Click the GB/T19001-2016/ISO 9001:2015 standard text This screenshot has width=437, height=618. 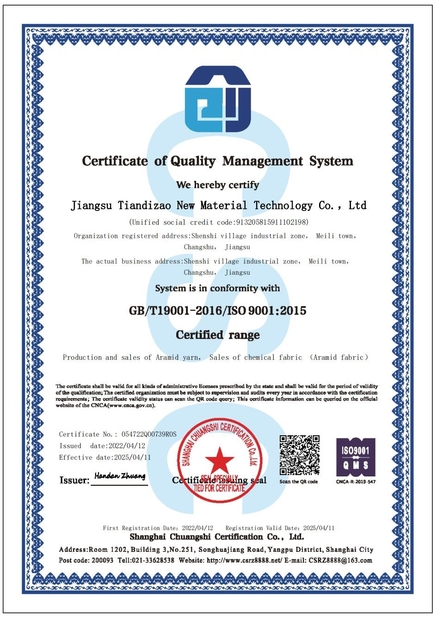coord(218,311)
